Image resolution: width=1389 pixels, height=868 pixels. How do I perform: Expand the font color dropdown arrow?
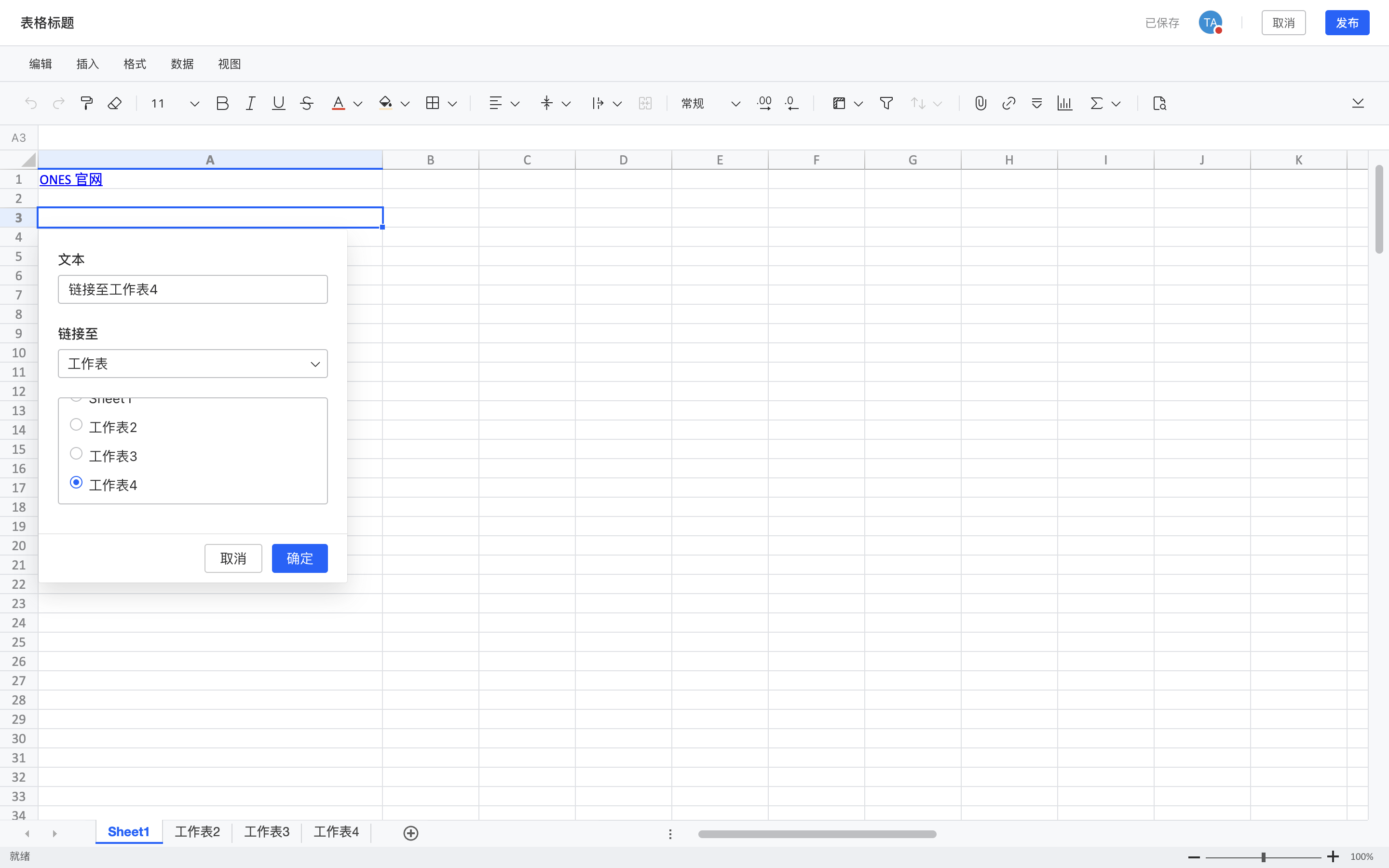coord(357,104)
